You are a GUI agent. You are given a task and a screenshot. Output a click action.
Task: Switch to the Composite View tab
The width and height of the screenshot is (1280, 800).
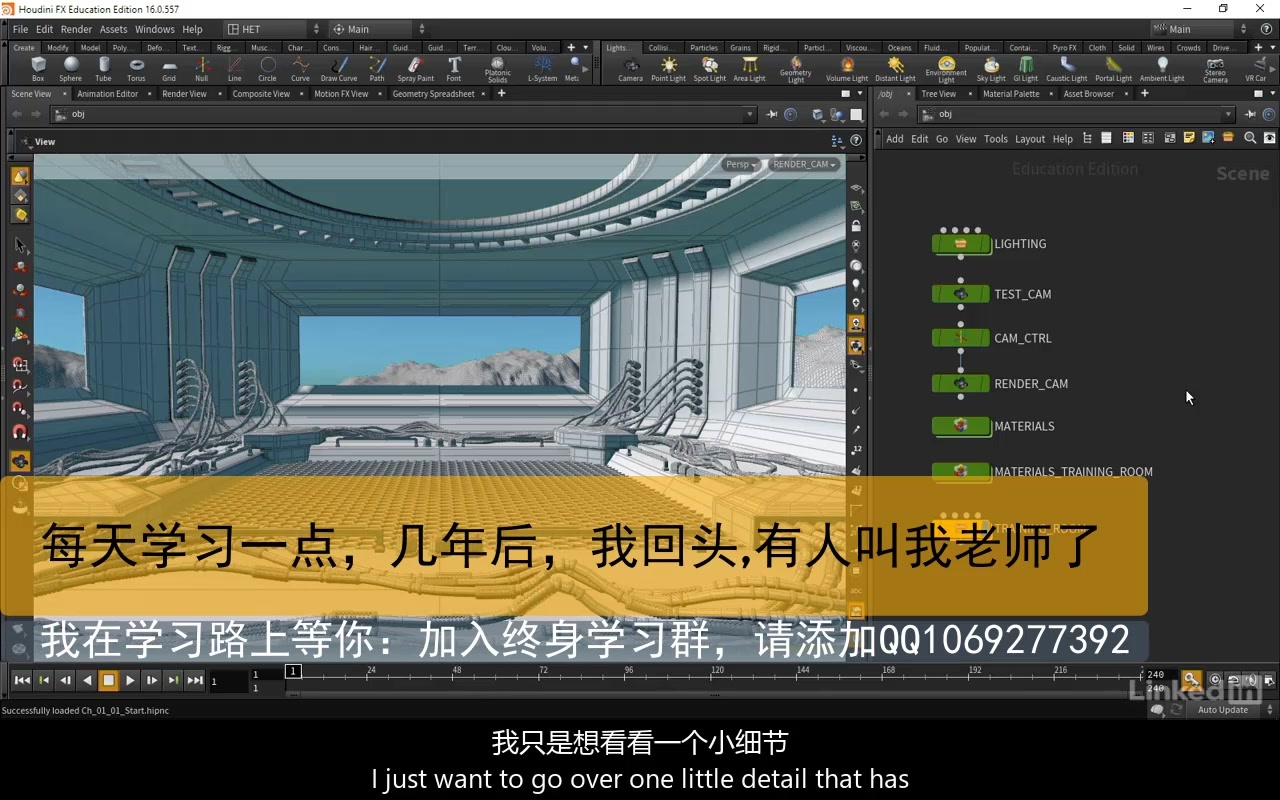pos(261,94)
